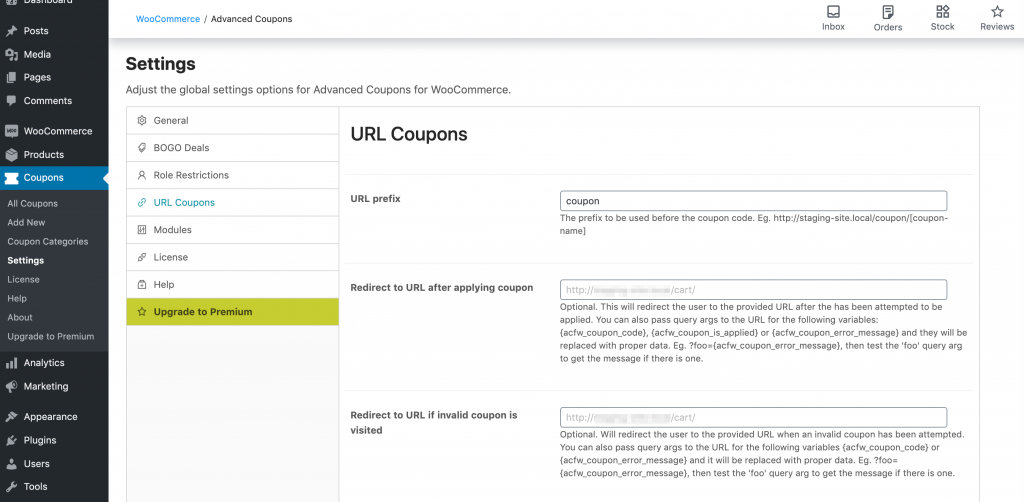
Task: Open the Modules settings tab
Action: (232, 230)
